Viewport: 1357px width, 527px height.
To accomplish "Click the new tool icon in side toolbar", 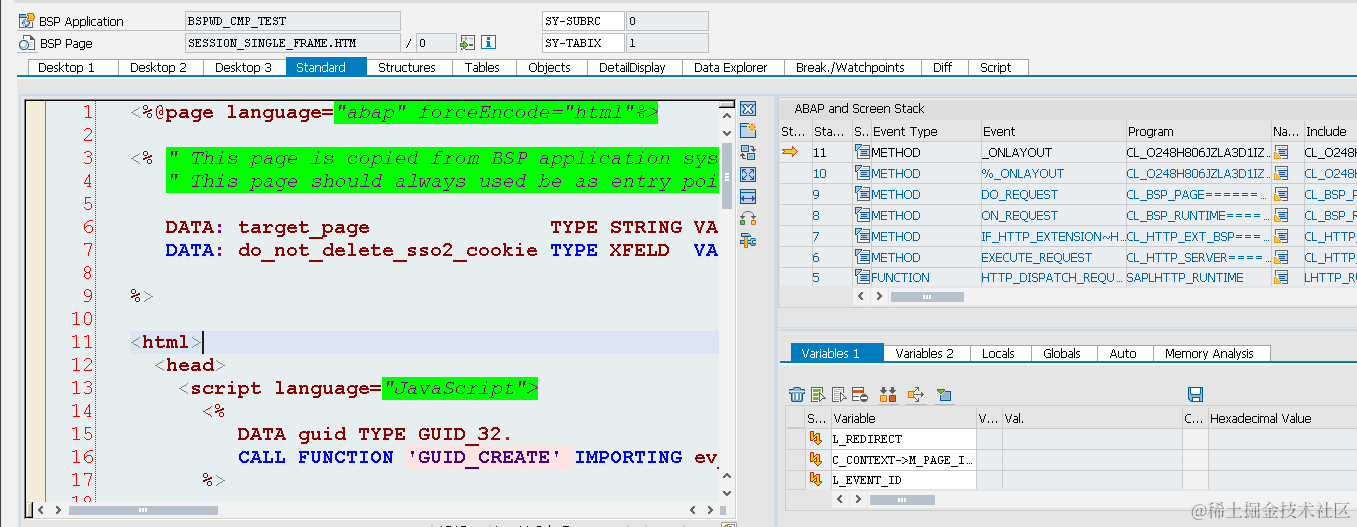I will pos(747,131).
